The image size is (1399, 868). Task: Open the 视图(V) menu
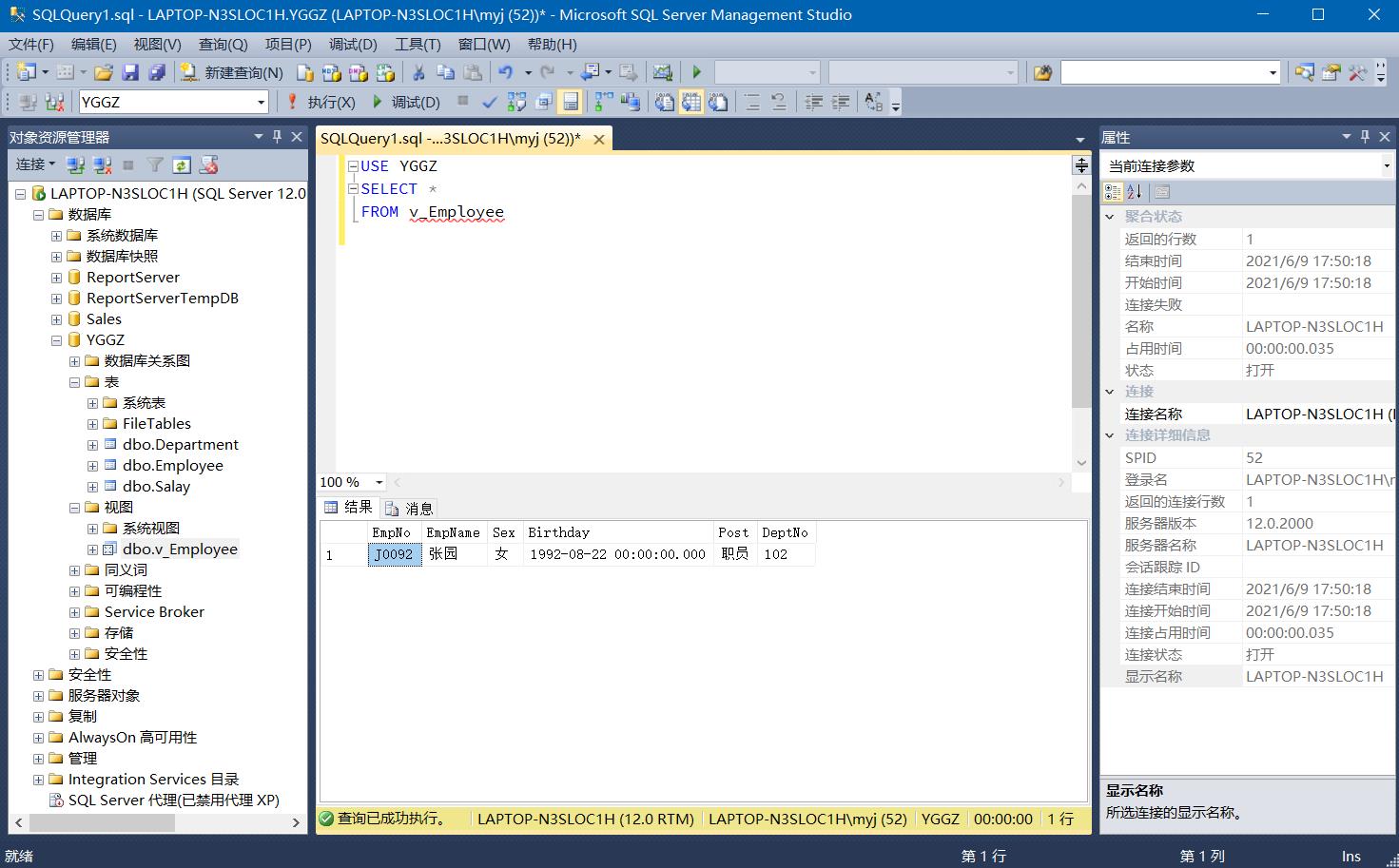click(x=157, y=44)
